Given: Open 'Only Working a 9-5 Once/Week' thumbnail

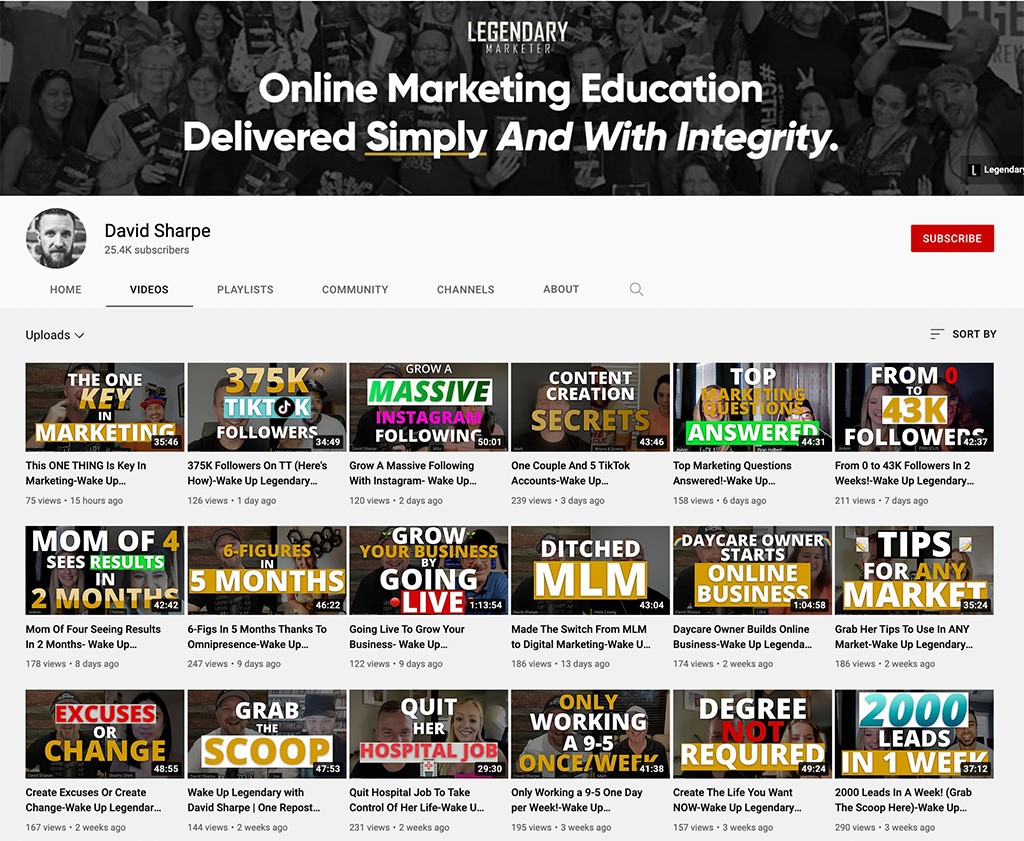Looking at the screenshot, I should [590, 734].
